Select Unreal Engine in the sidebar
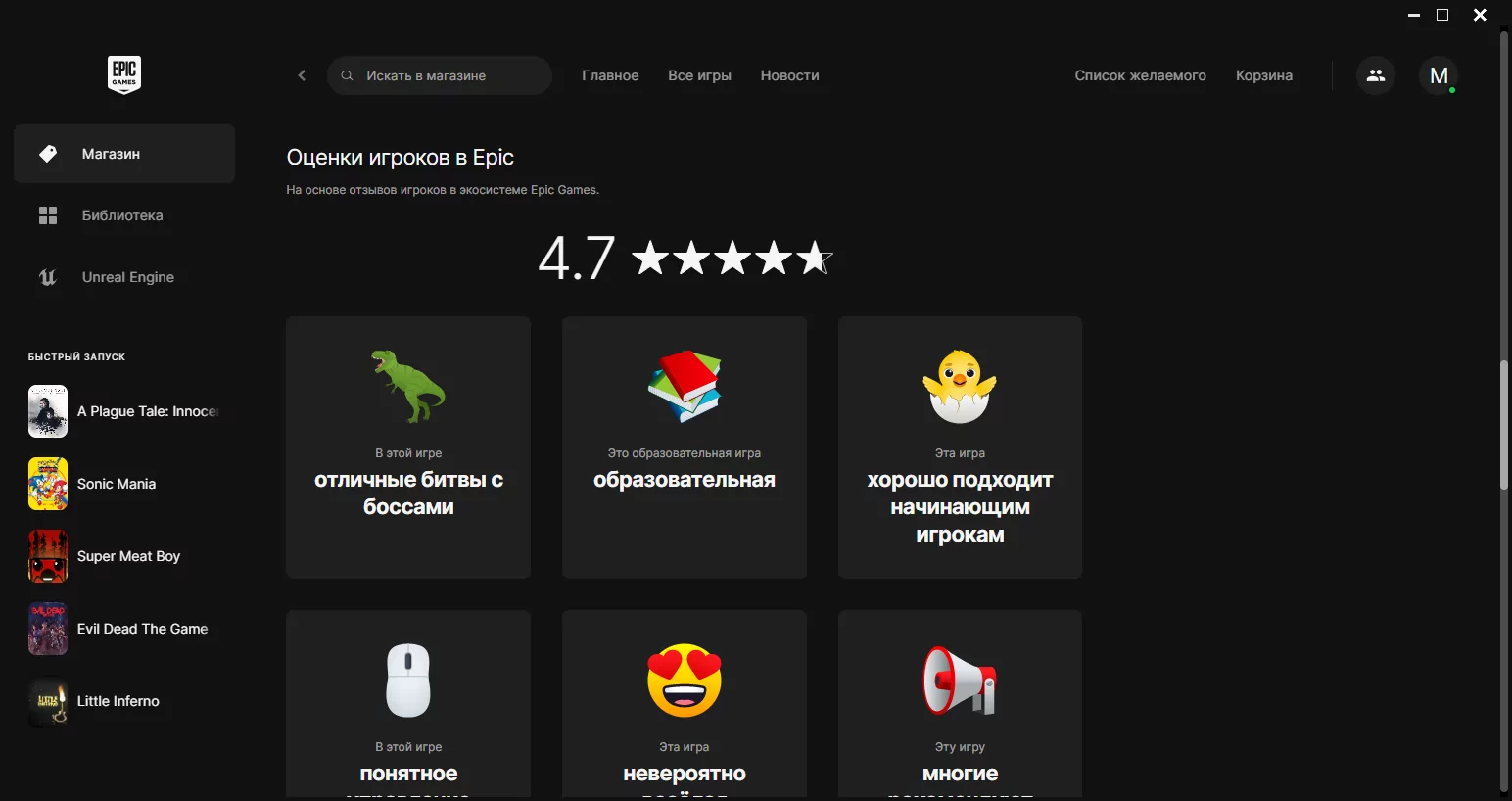This screenshot has height=801, width=1512. (124, 277)
